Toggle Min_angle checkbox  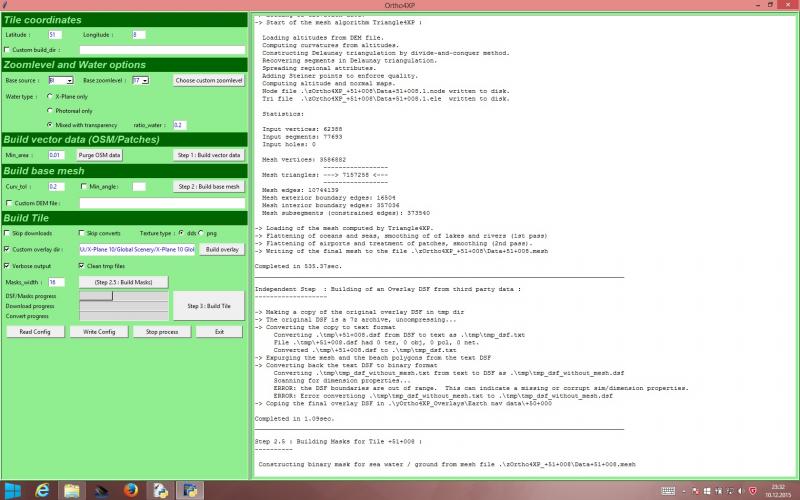click(84, 187)
